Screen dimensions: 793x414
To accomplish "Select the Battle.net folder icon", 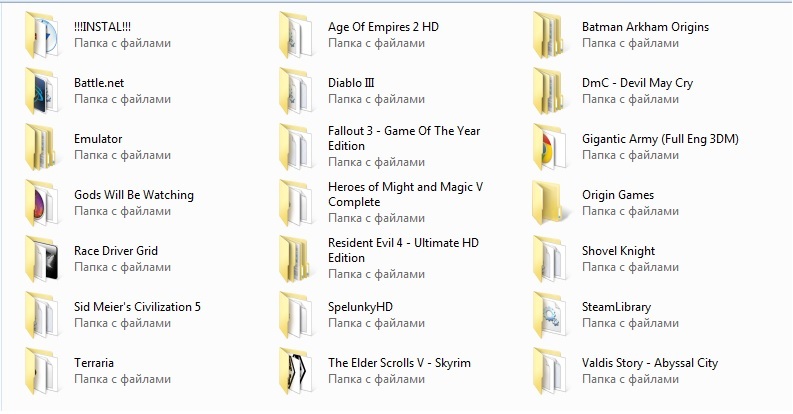I will [42, 91].
